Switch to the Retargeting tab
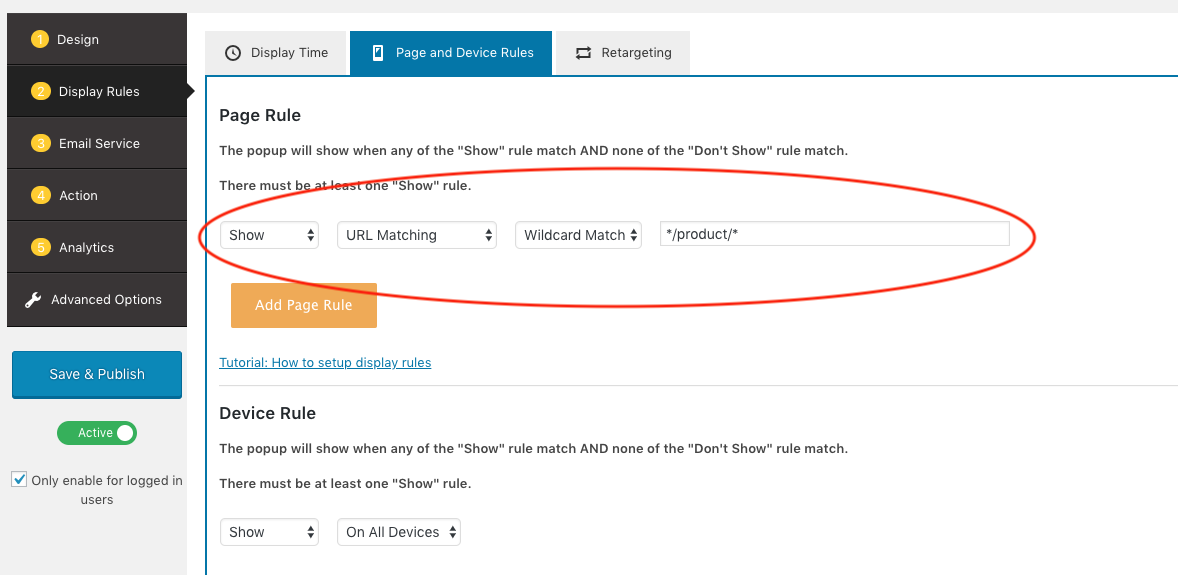Screen dimensions: 1178x575 (x=623, y=53)
